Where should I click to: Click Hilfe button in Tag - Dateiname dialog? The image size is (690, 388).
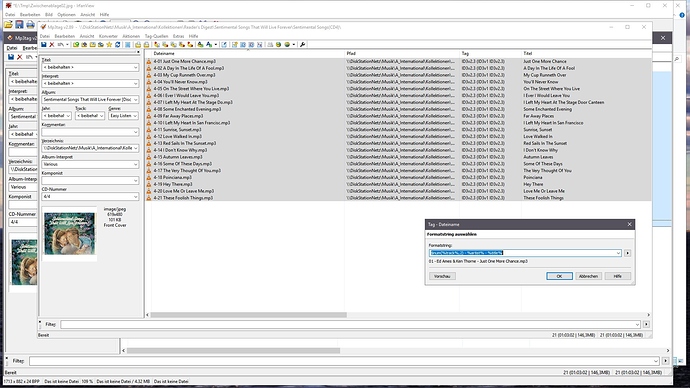tap(617, 276)
